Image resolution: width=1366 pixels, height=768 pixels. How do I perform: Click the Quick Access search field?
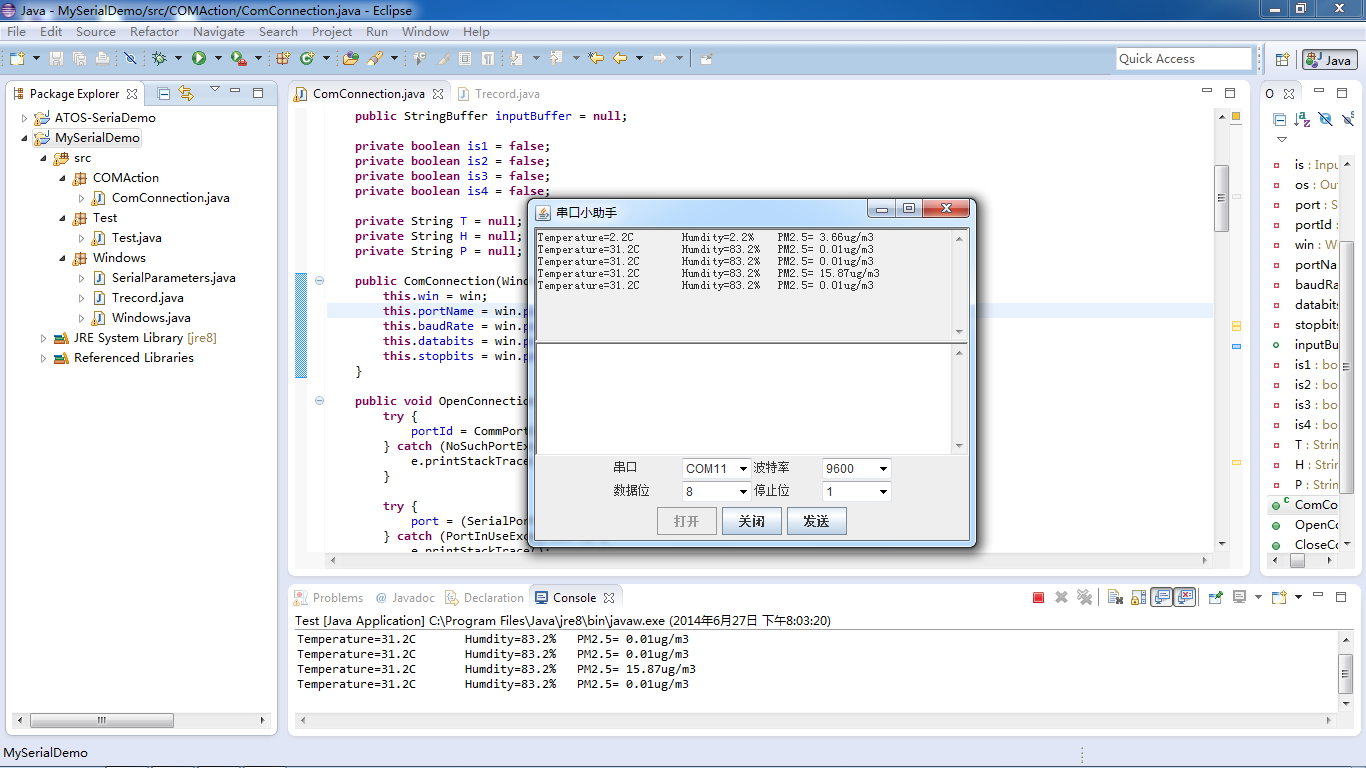point(1183,59)
